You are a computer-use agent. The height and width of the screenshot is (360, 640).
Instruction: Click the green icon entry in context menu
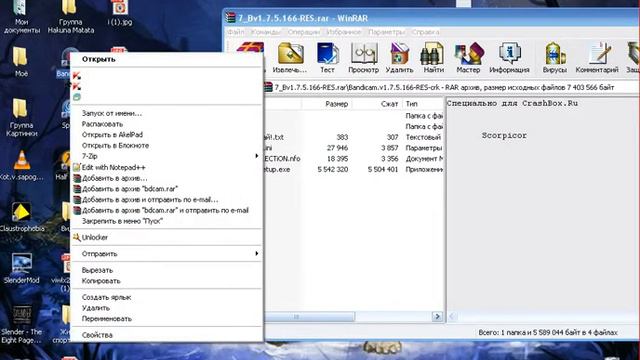(x=77, y=97)
